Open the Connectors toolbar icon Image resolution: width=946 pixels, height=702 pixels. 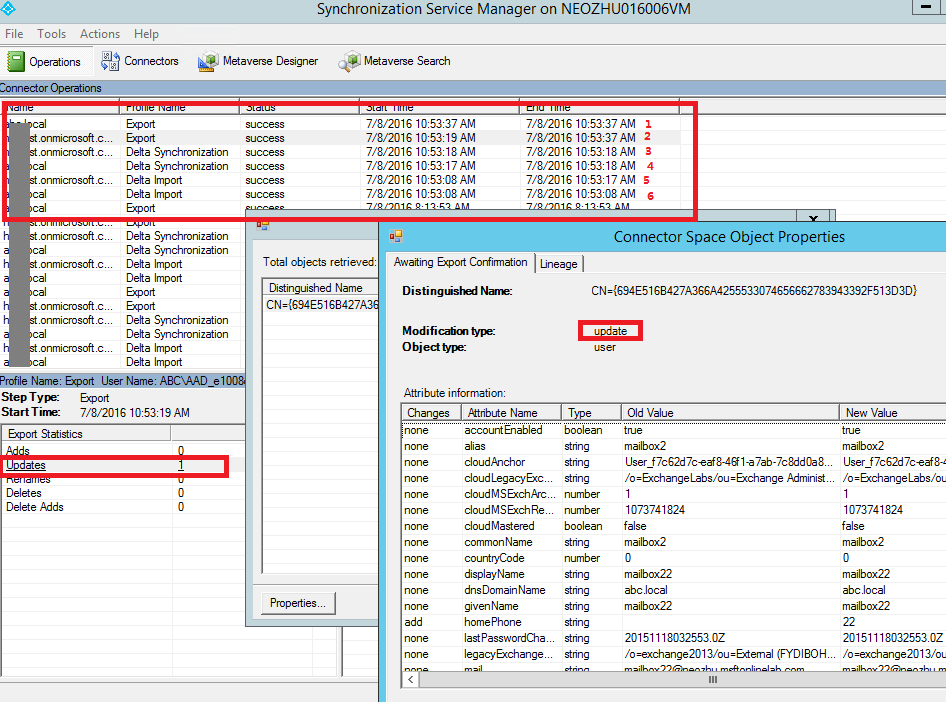coord(110,61)
